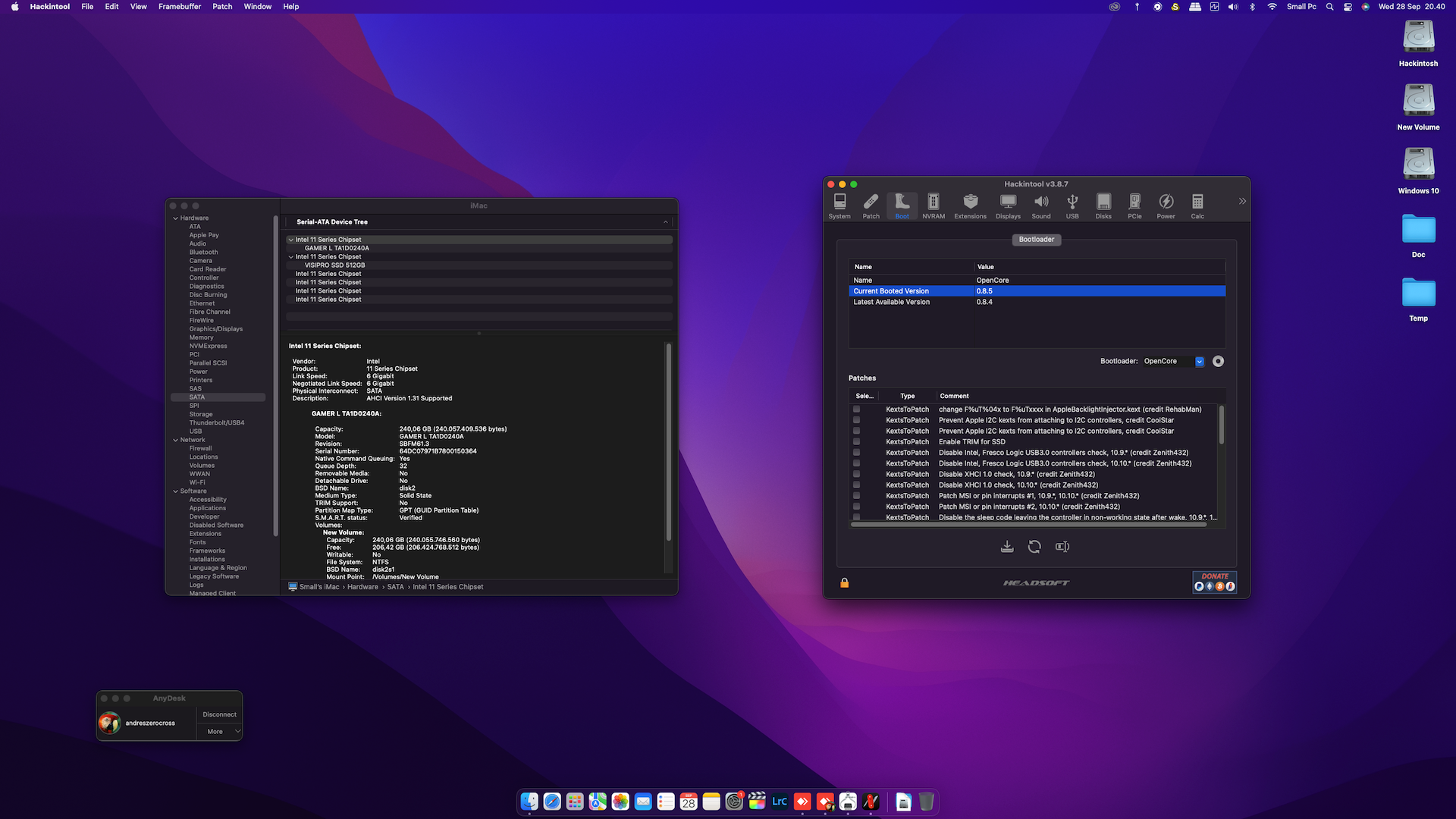Viewport: 1456px width, 819px height.
Task: Select the Patch tool icon
Action: coord(871,205)
